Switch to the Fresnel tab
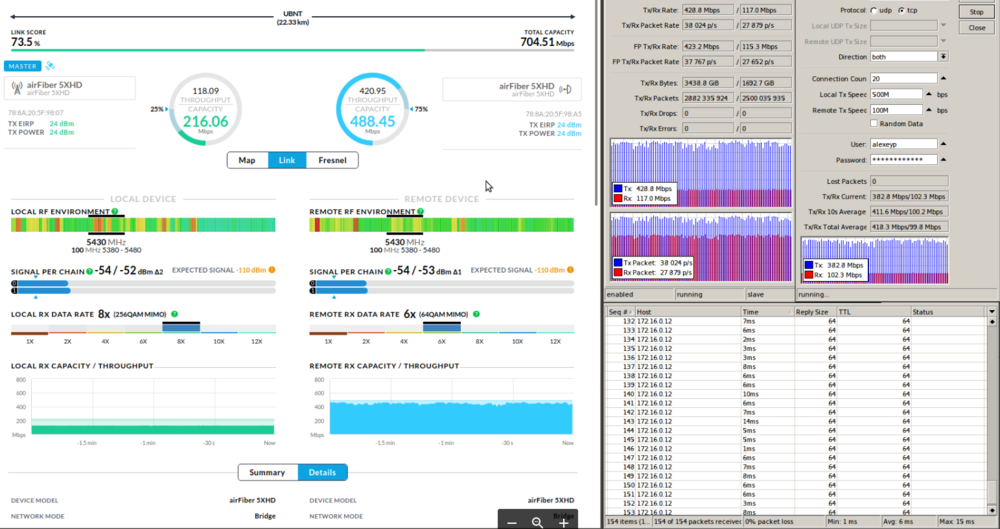 [332, 160]
